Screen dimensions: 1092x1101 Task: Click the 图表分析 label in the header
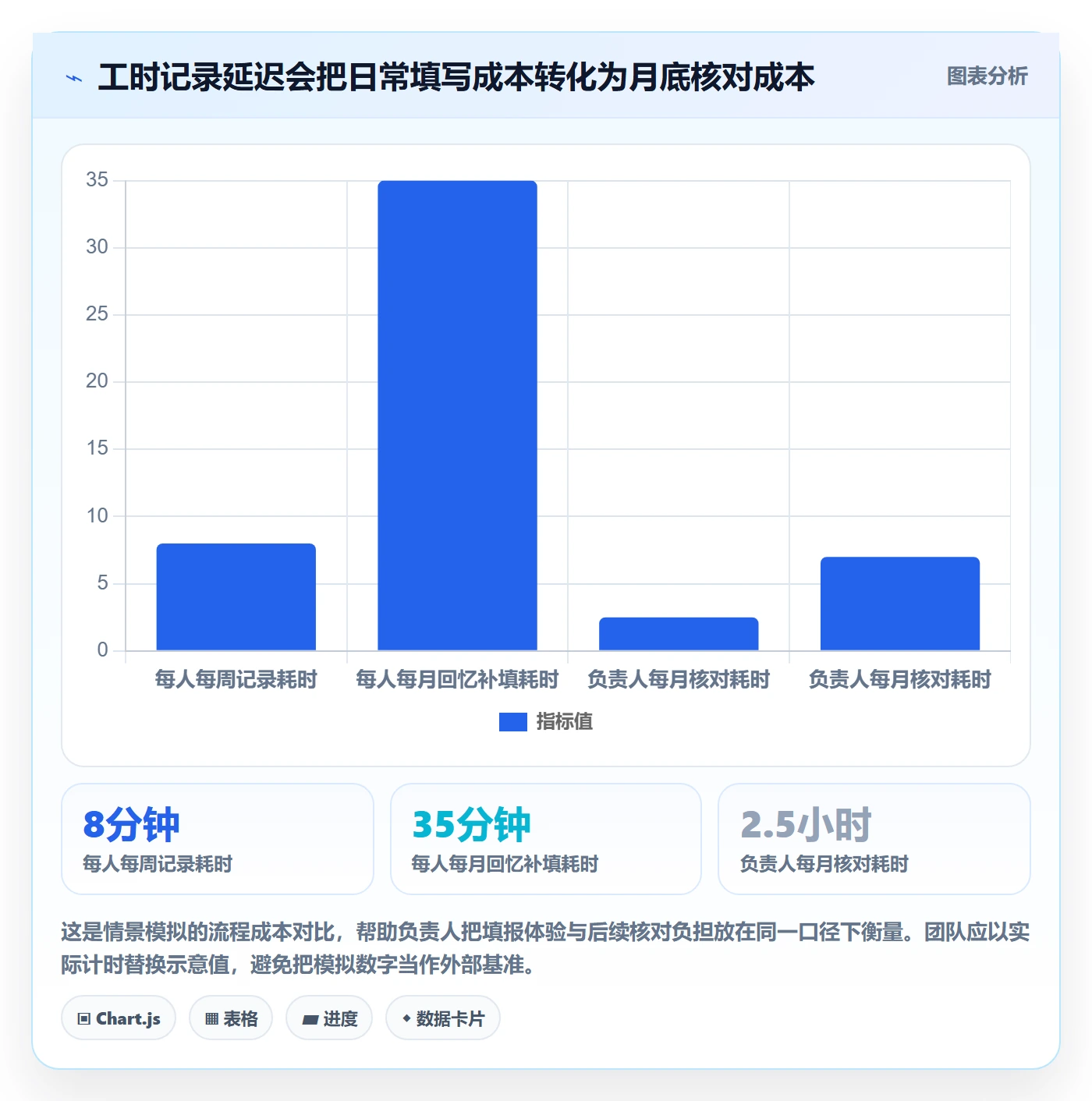pos(987,76)
